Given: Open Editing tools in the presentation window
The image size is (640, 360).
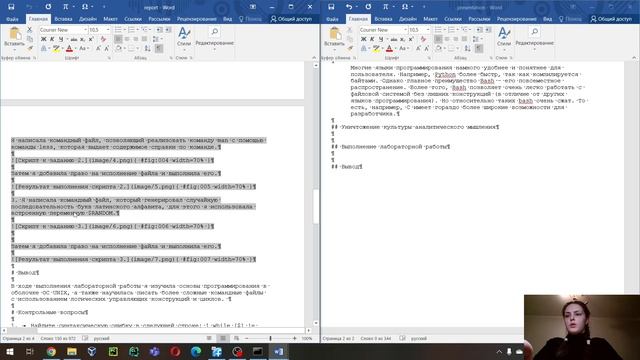Looking at the screenshot, I should 534,38.
